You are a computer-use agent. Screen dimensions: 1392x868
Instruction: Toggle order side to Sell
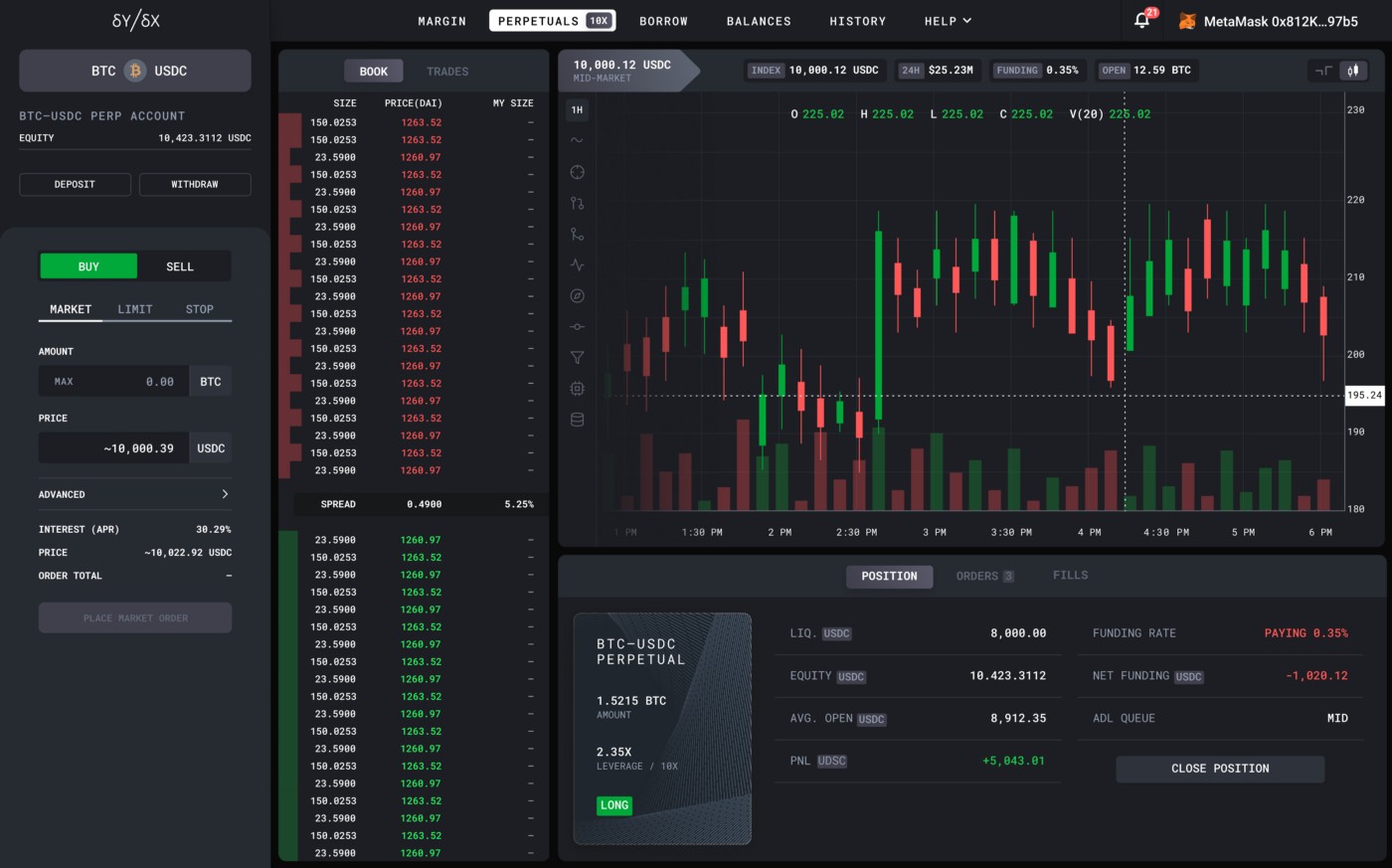180,266
